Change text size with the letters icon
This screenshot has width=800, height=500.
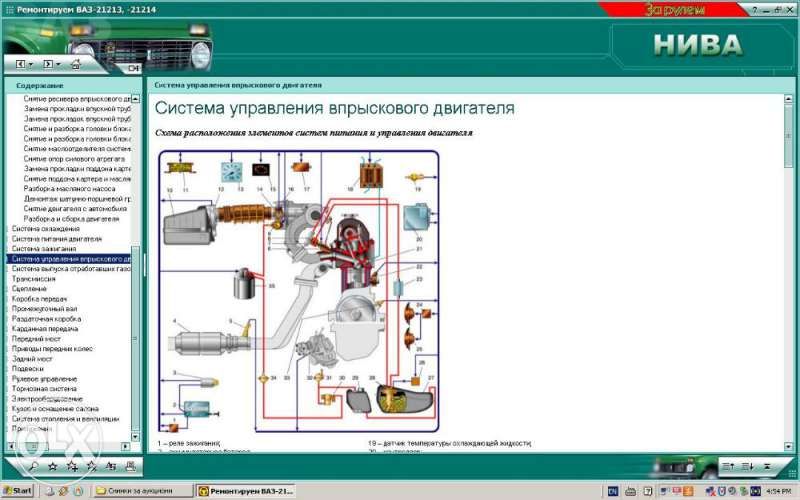pyautogui.click(x=111, y=466)
